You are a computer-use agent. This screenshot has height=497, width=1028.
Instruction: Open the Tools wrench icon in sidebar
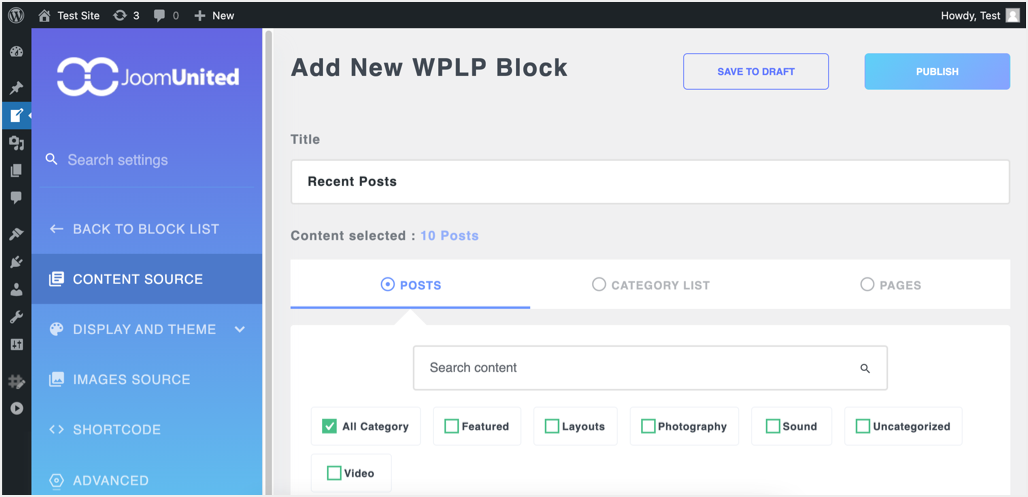click(x=16, y=317)
